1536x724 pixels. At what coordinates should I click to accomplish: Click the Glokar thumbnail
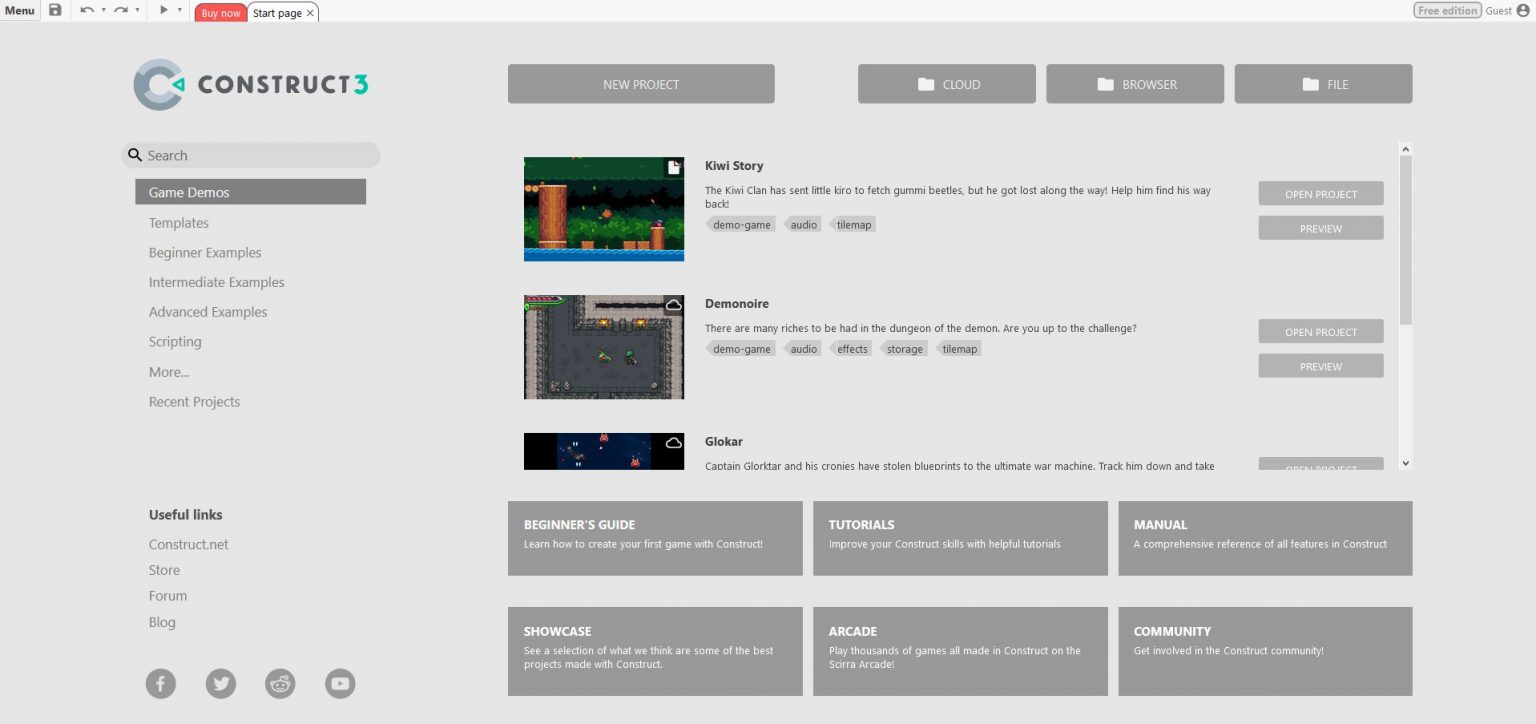pos(604,451)
